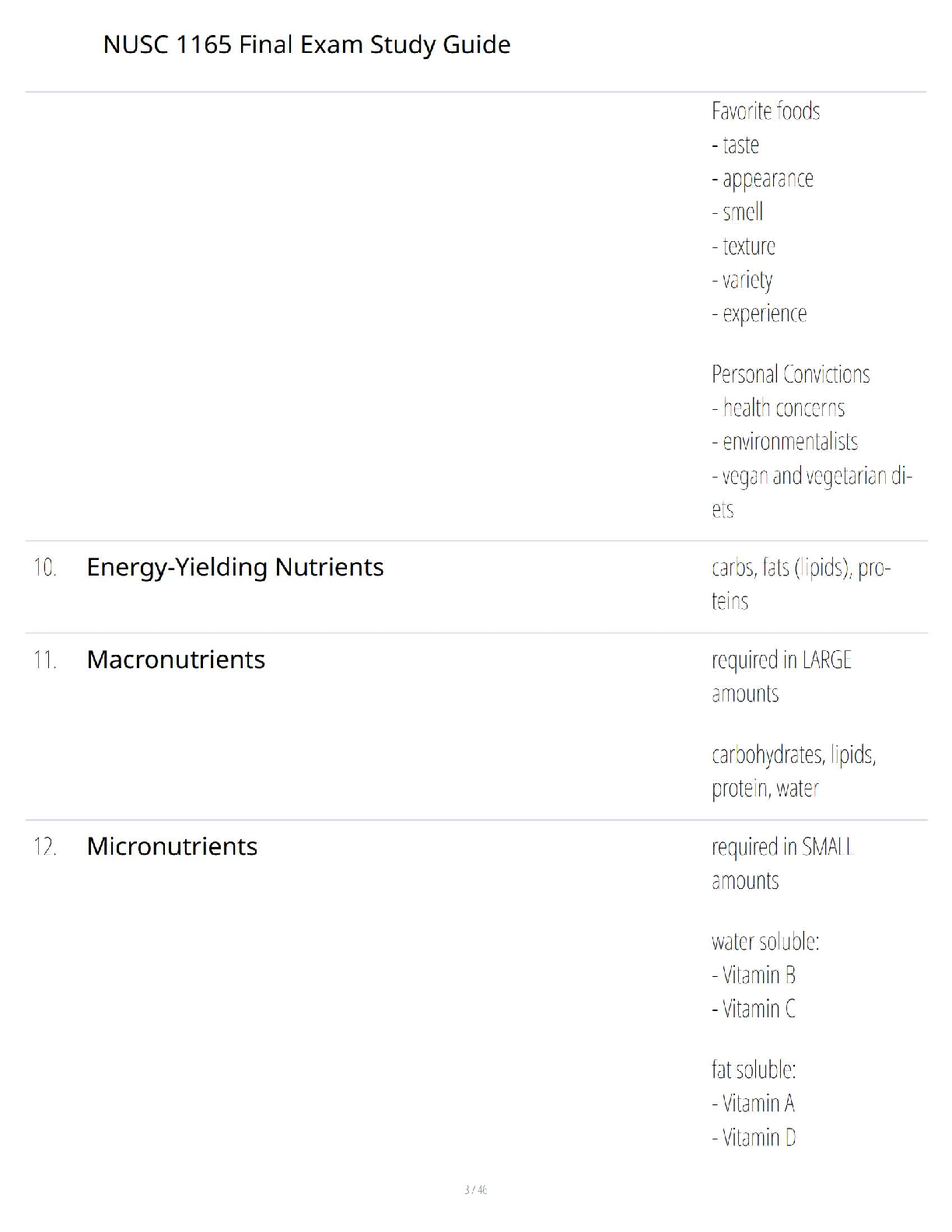Screen dimensions: 952x1232
Task: Click the row number 11
Action: pyautogui.click(x=45, y=660)
